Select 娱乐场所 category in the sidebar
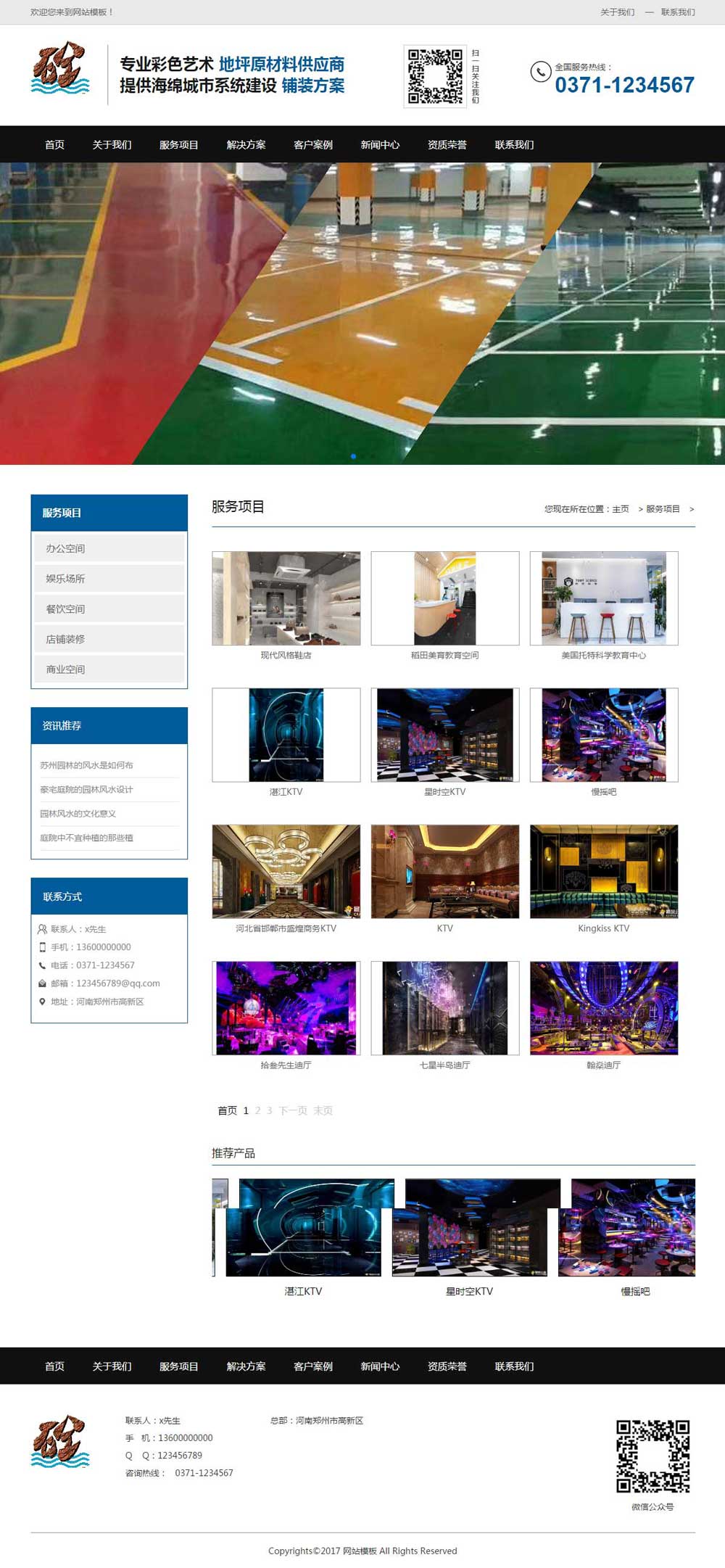 coord(109,579)
